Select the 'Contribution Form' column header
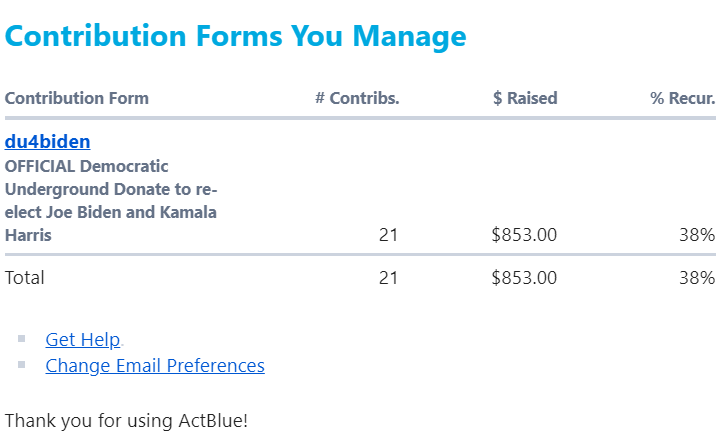Image resolution: width=723 pixels, height=445 pixels. click(77, 98)
